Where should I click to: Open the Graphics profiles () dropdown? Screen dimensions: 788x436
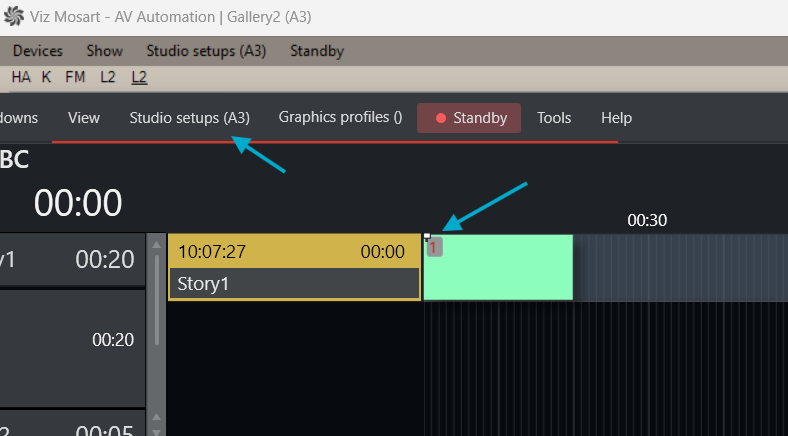pyautogui.click(x=340, y=118)
